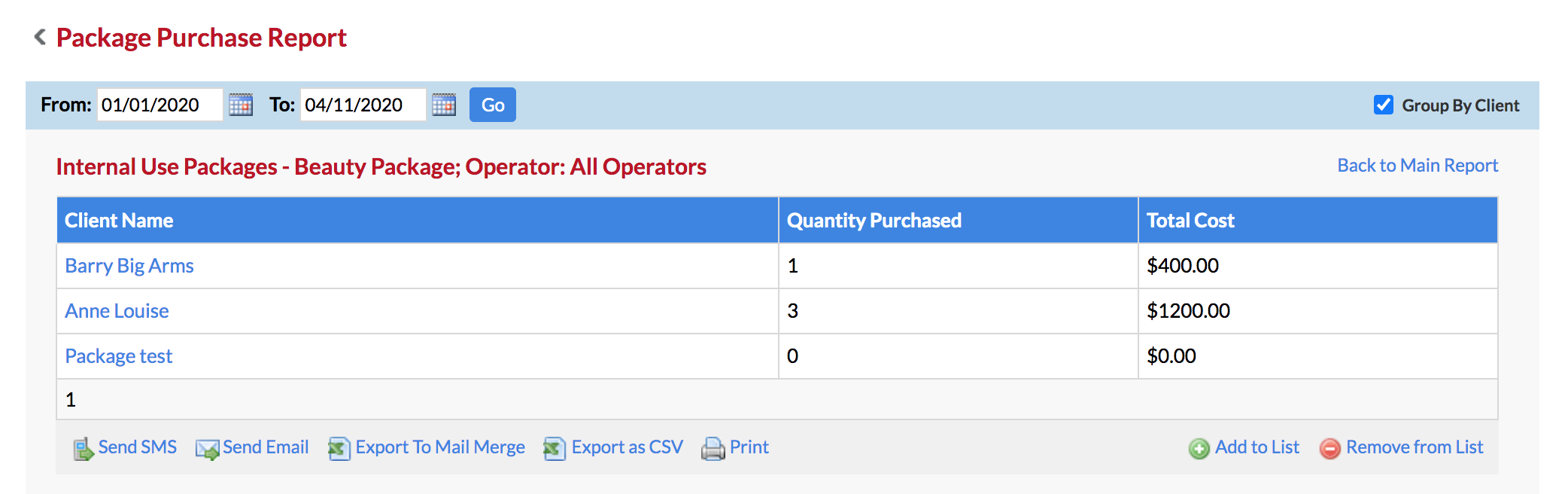Click the Send SMS icon
This screenshot has width=1568, height=494.
[83, 449]
